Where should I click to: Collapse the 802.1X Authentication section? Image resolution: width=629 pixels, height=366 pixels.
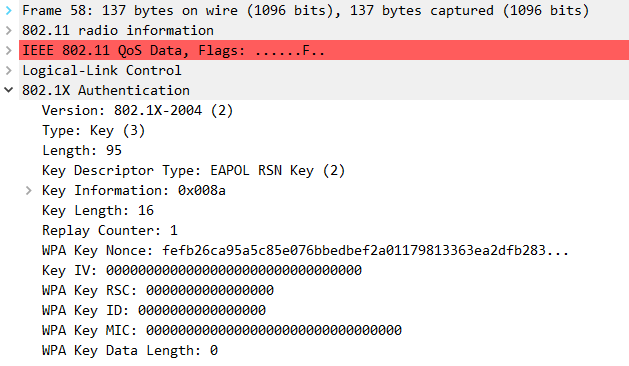pos(9,90)
